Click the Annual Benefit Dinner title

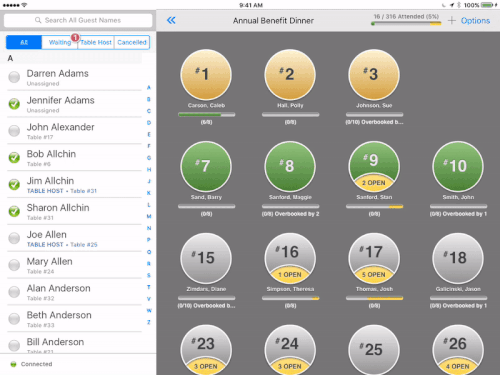point(273,21)
